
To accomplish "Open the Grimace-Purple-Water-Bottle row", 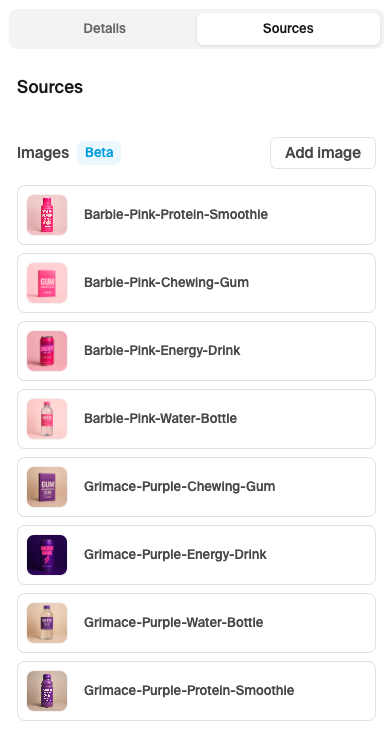I will (196, 623).
